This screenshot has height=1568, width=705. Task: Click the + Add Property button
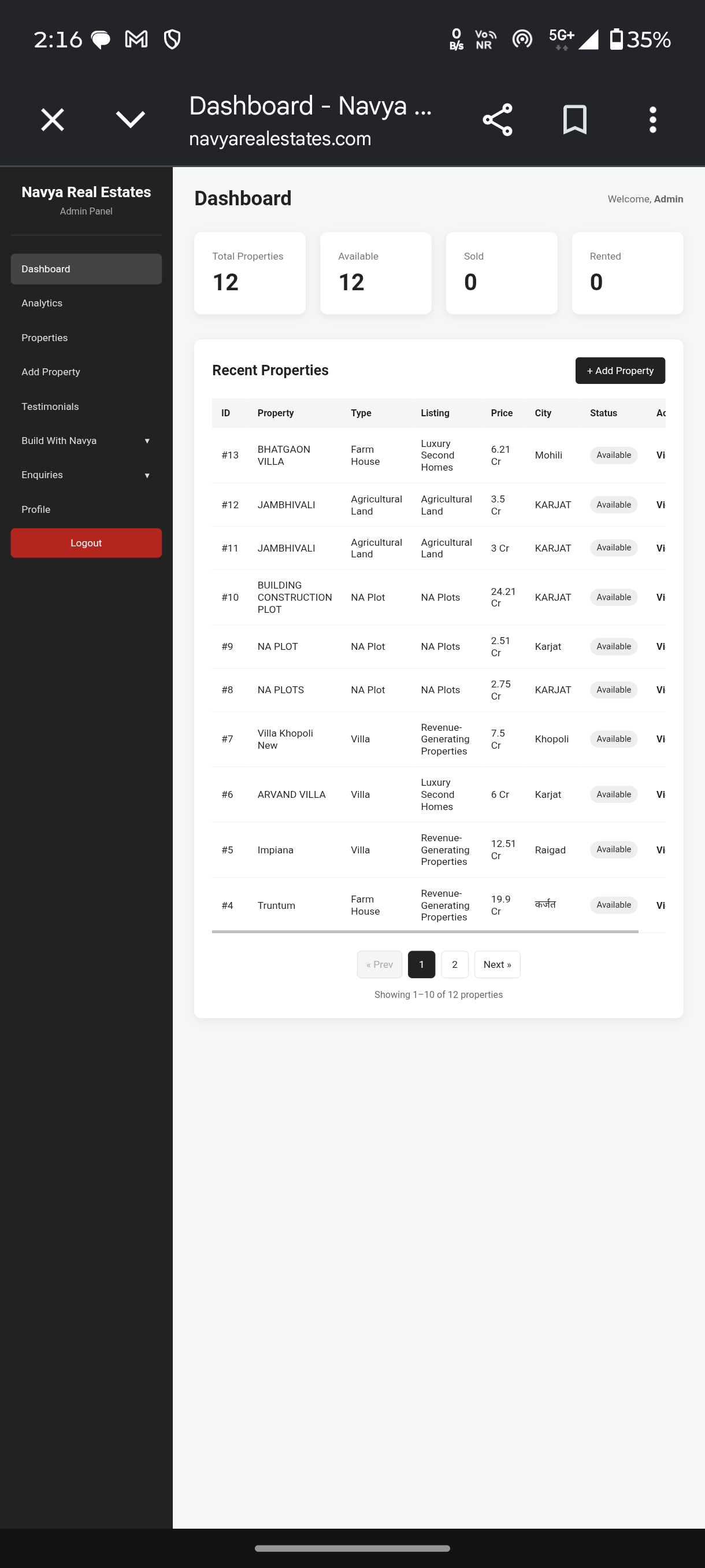pyautogui.click(x=620, y=371)
